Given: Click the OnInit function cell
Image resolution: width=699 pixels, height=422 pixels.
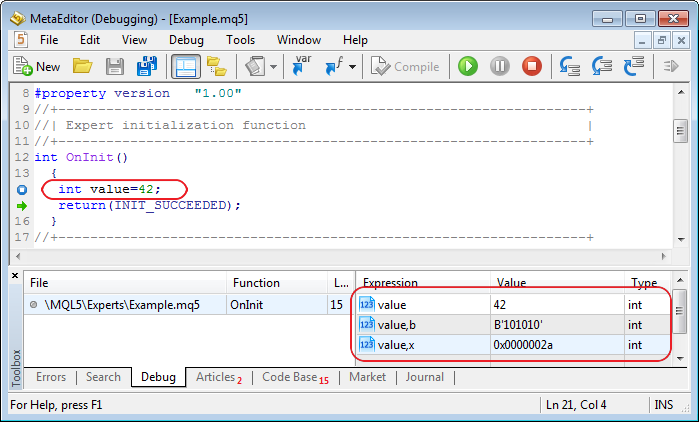Looking at the screenshot, I should point(277,305).
